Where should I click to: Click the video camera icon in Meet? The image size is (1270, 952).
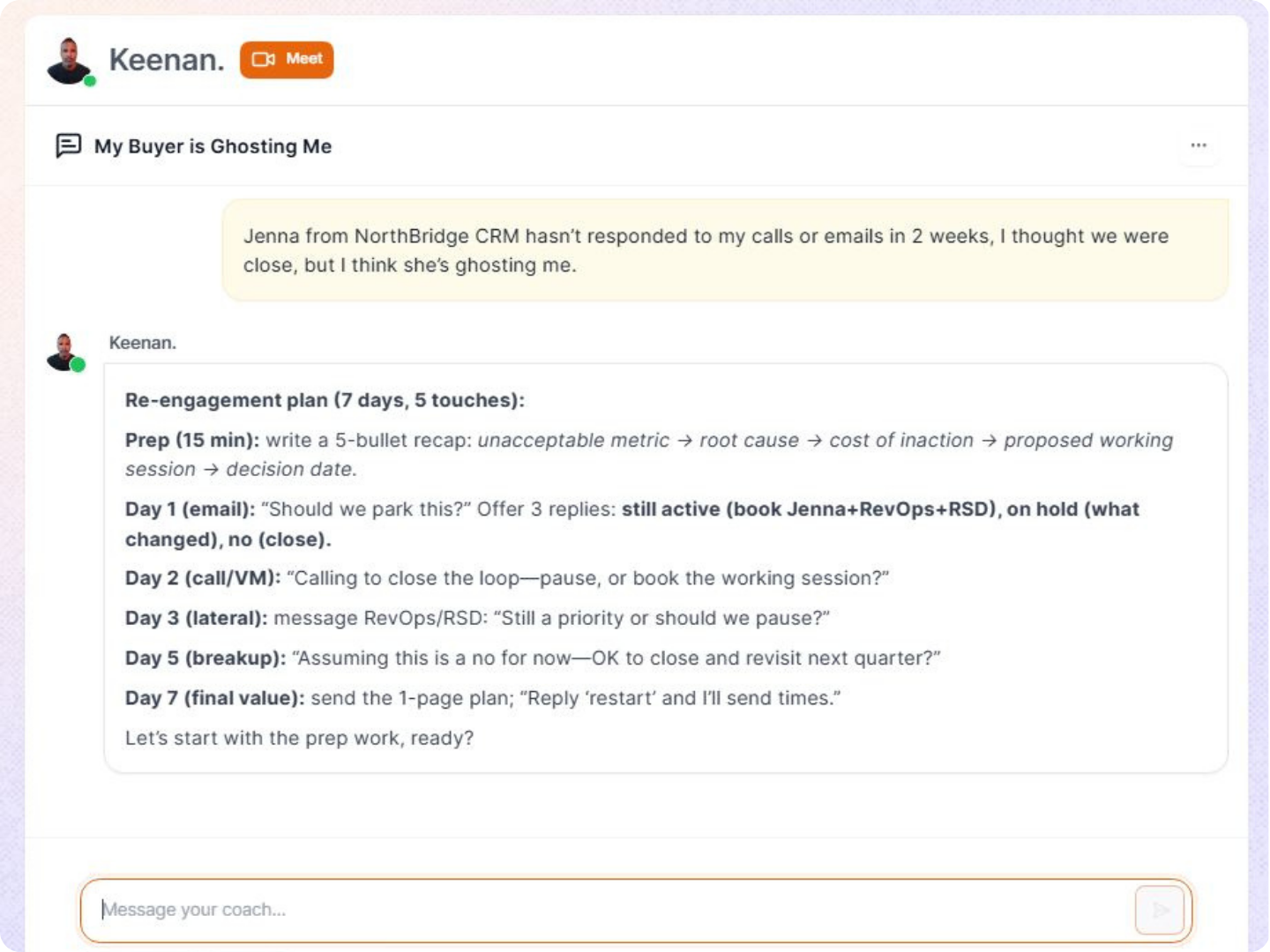coord(263,59)
